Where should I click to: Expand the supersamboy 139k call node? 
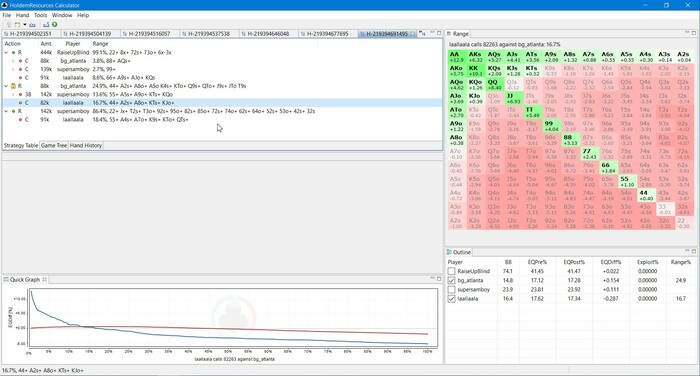pyautogui.click(x=13, y=69)
